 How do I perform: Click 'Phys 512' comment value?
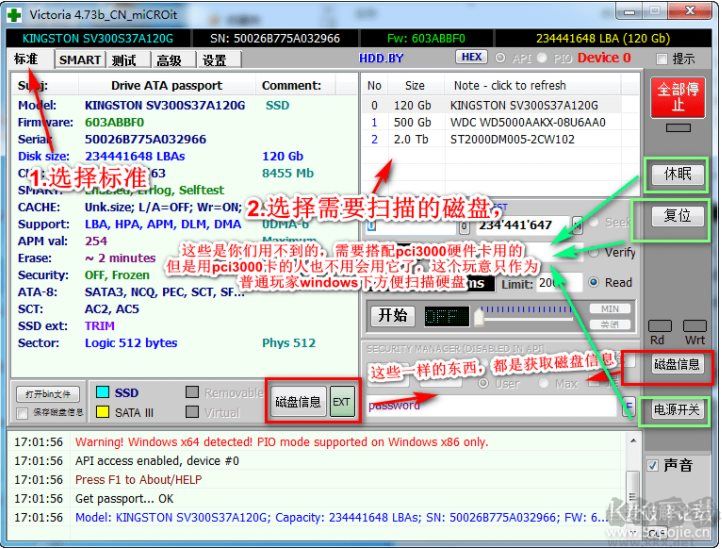(x=289, y=343)
